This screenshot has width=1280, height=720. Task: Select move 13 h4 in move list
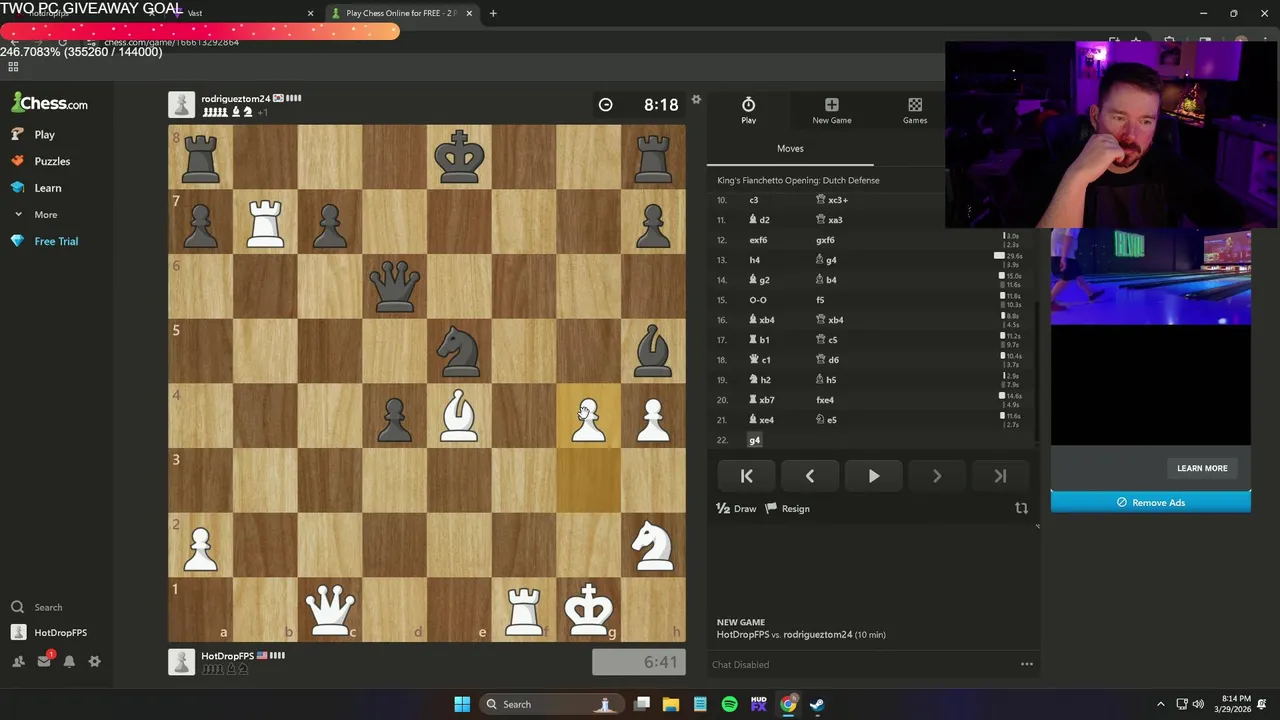click(755, 260)
